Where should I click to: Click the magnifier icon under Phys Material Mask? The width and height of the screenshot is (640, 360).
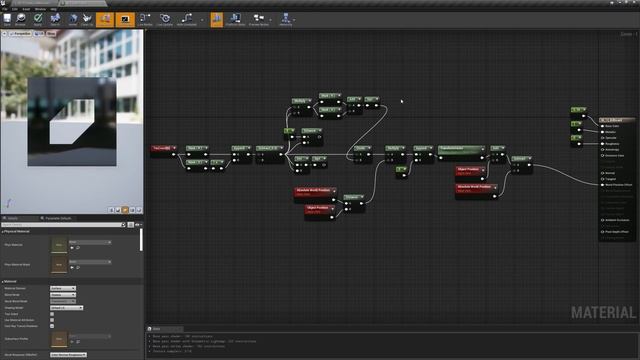(x=78, y=267)
